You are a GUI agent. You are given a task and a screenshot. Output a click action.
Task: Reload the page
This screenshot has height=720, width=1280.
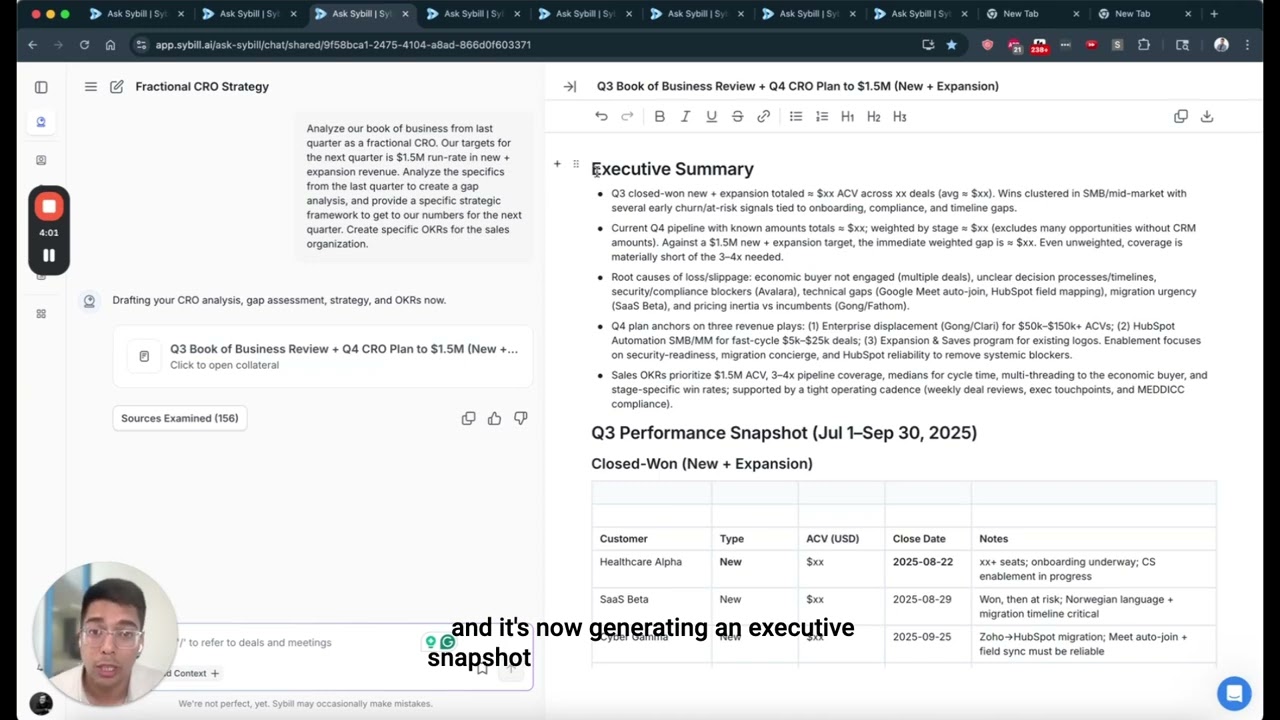84,45
